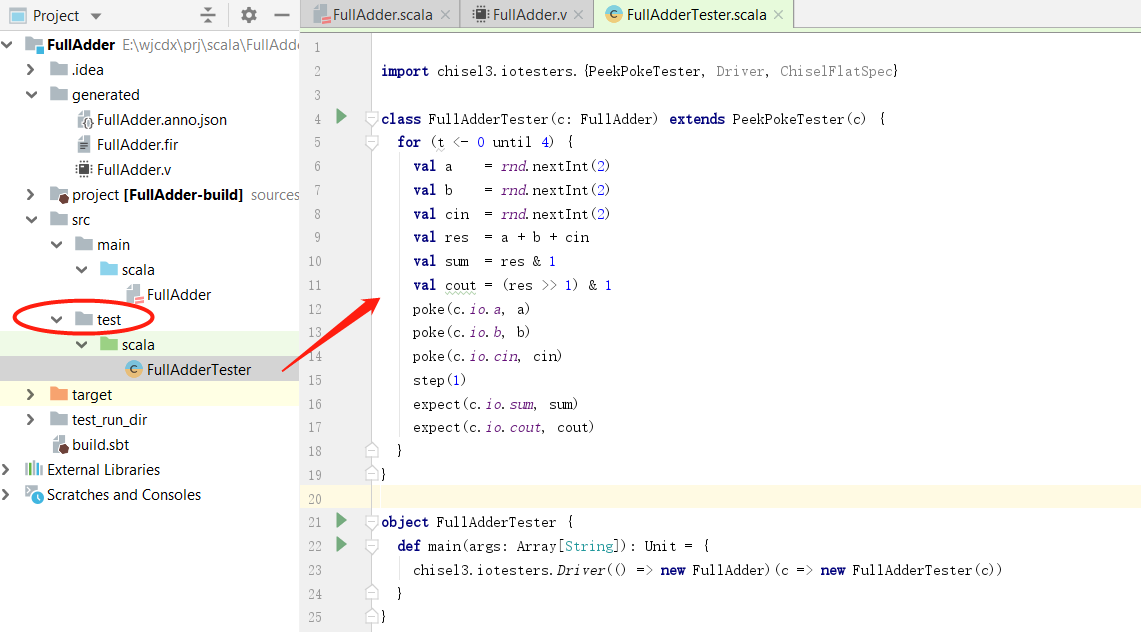This screenshot has height=632, width=1141.
Task: Click the Verilog chip icon of FullAdder.v
Action: point(84,169)
